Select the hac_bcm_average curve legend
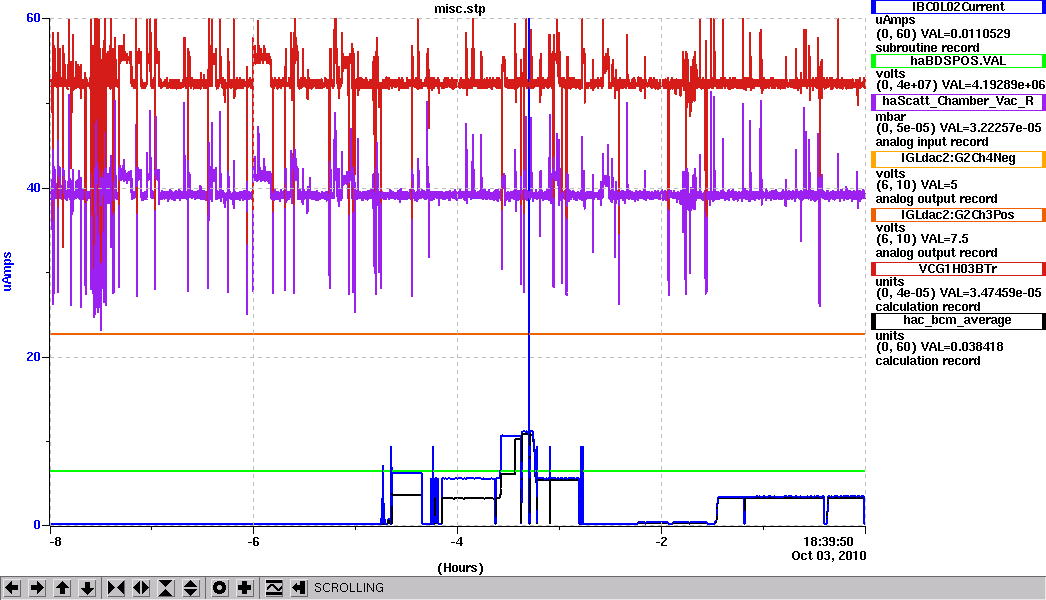 pyautogui.click(x=958, y=320)
